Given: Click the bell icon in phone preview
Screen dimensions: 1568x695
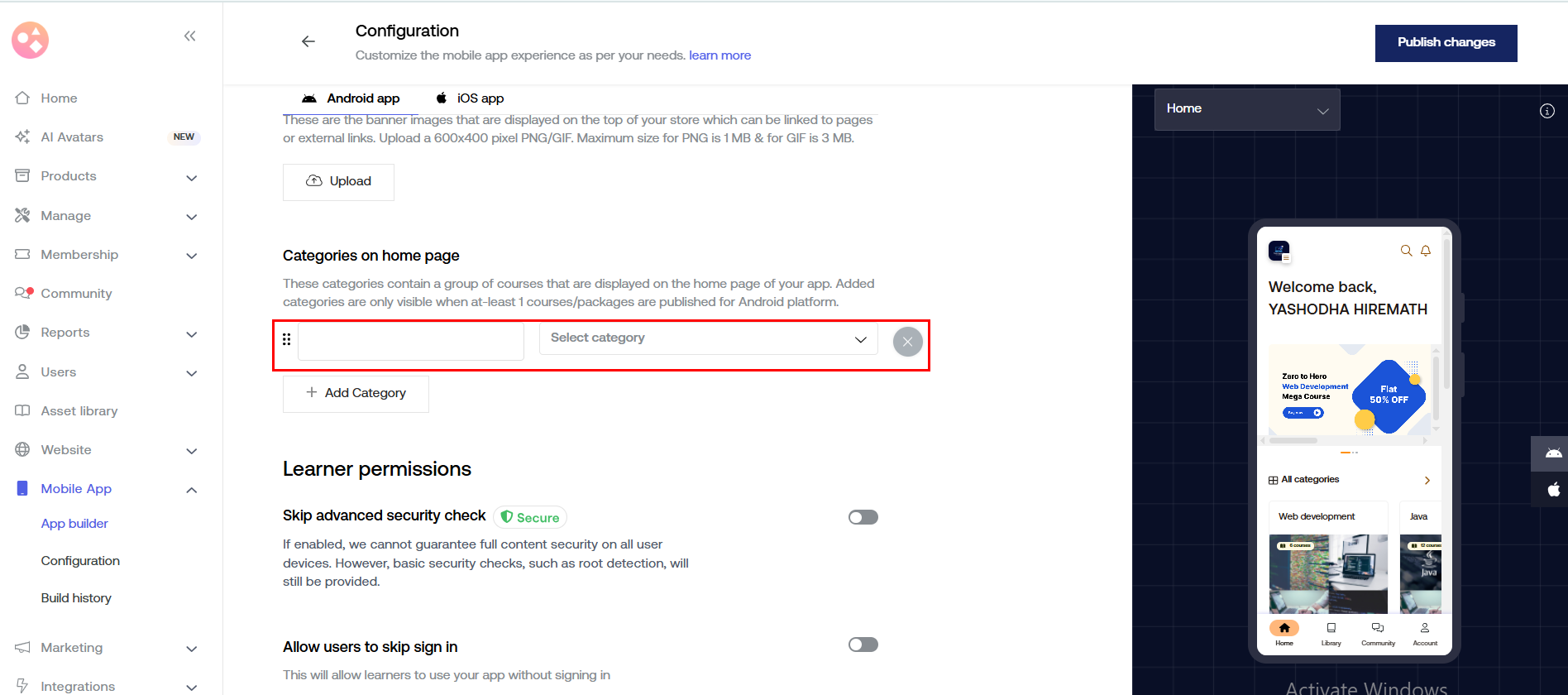Looking at the screenshot, I should 1426,251.
